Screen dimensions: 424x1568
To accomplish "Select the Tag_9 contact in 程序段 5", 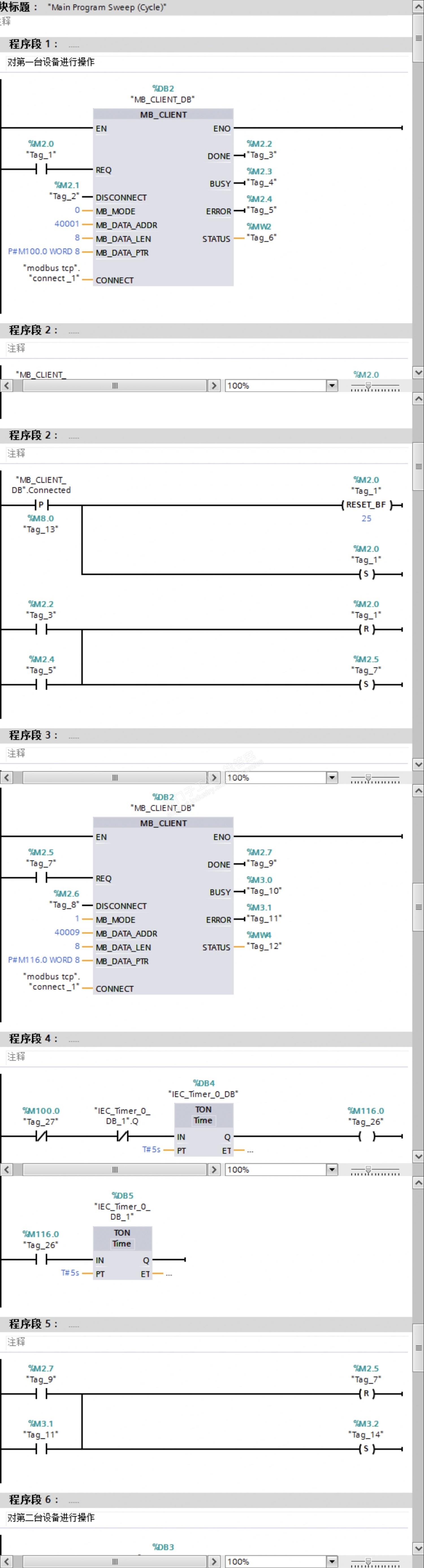I will coord(41,1393).
